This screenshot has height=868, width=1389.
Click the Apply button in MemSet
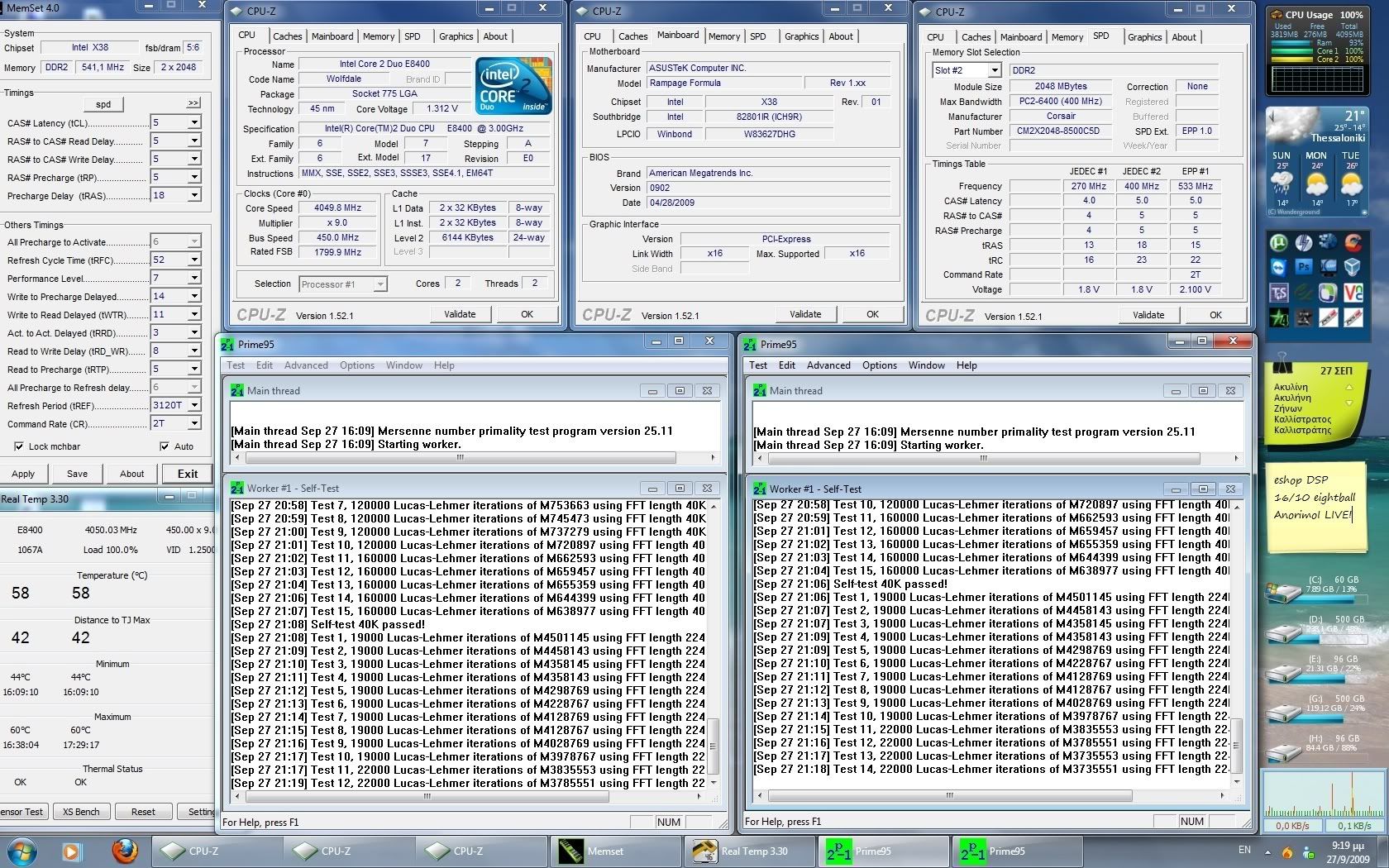(x=23, y=474)
